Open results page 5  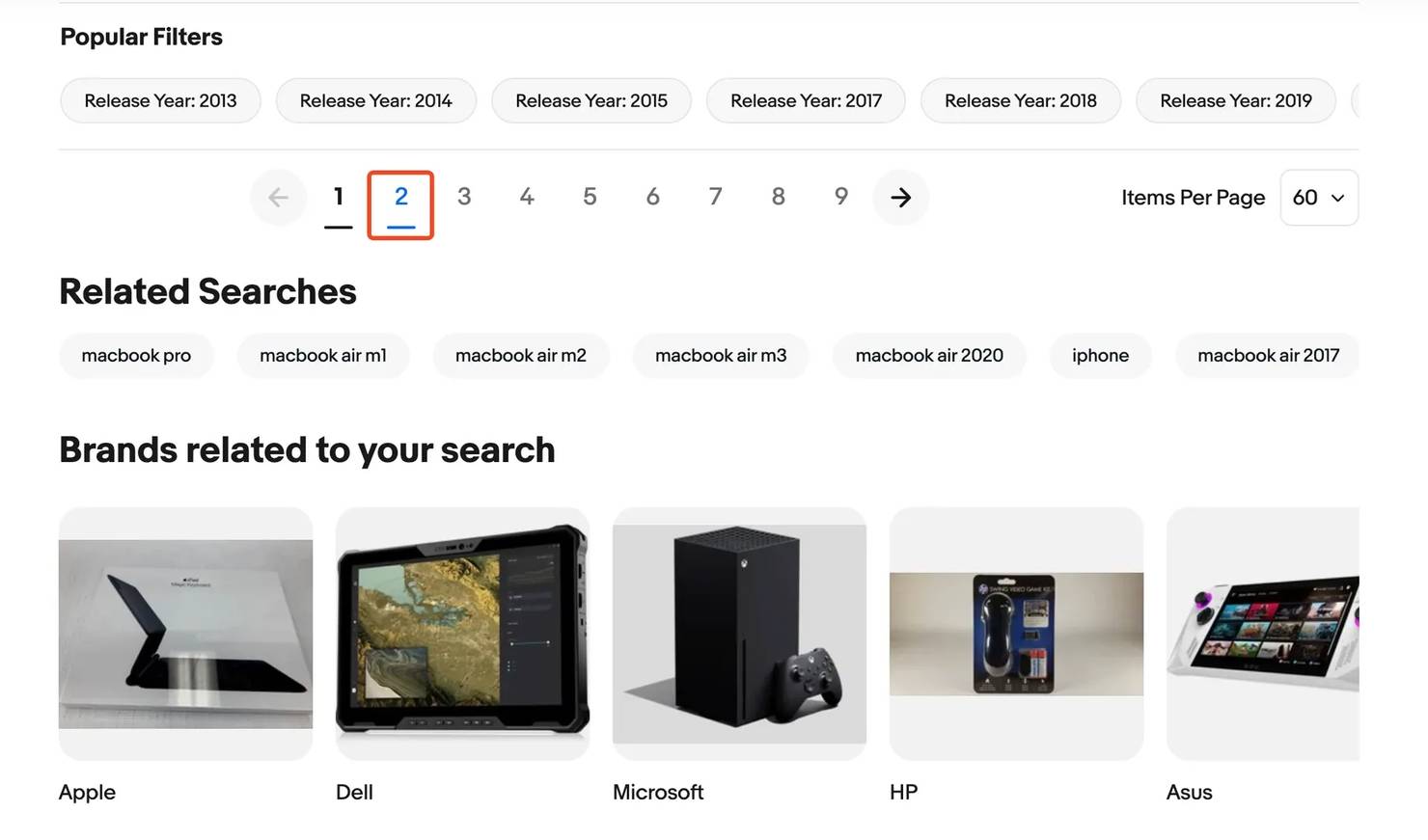590,197
